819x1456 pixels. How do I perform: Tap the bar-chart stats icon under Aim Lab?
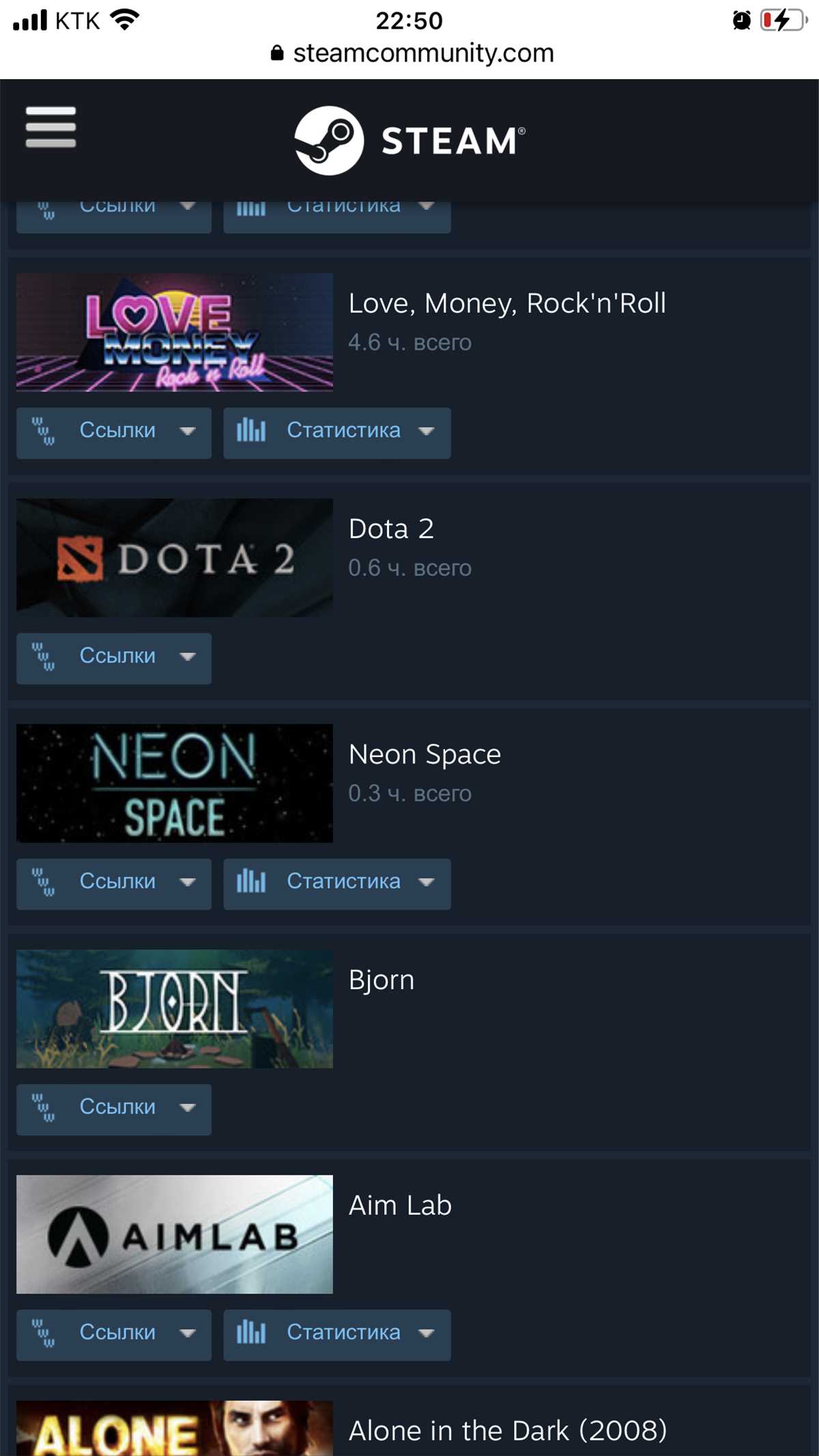point(250,1332)
